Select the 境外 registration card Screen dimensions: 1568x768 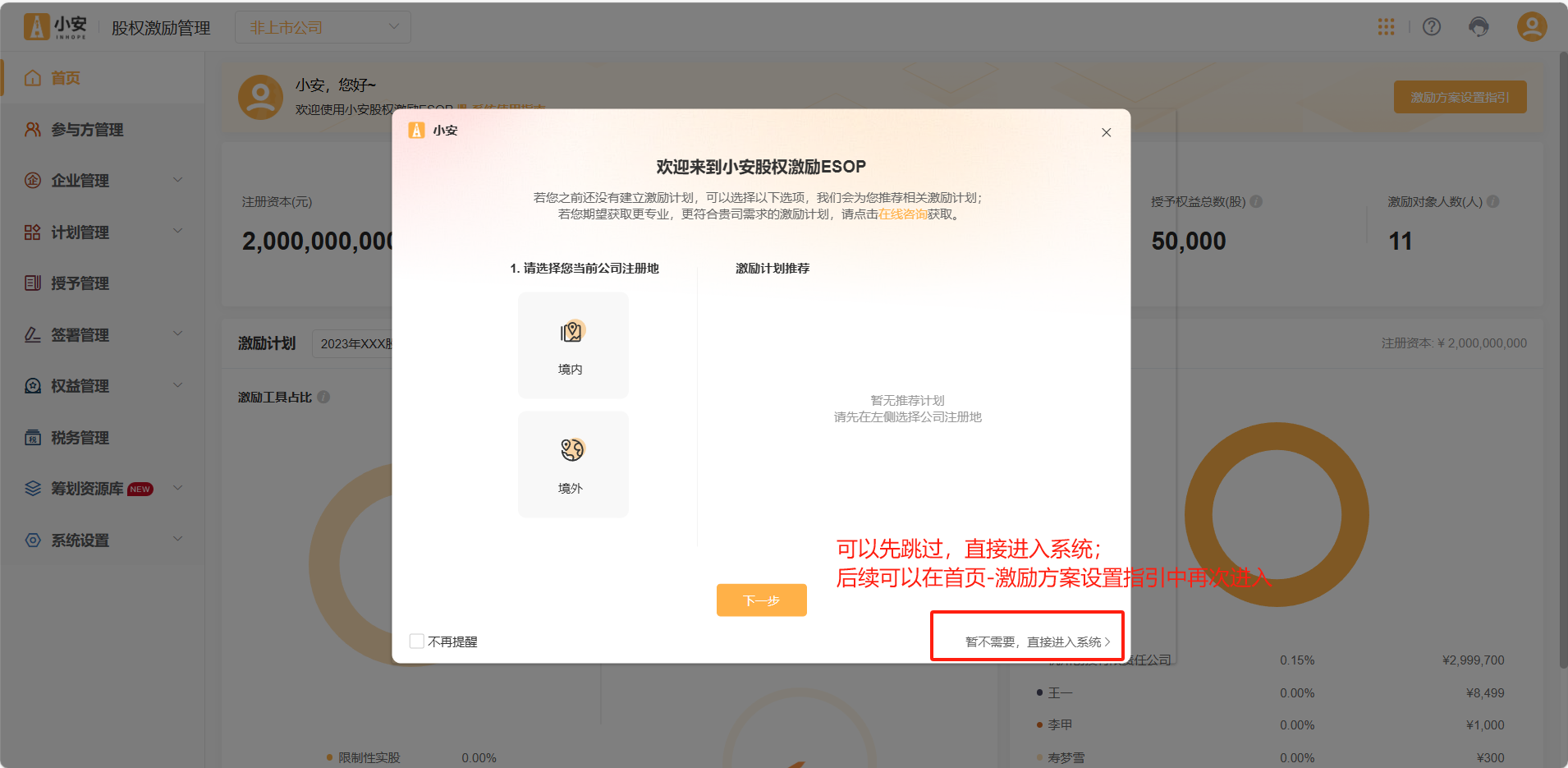[573, 464]
